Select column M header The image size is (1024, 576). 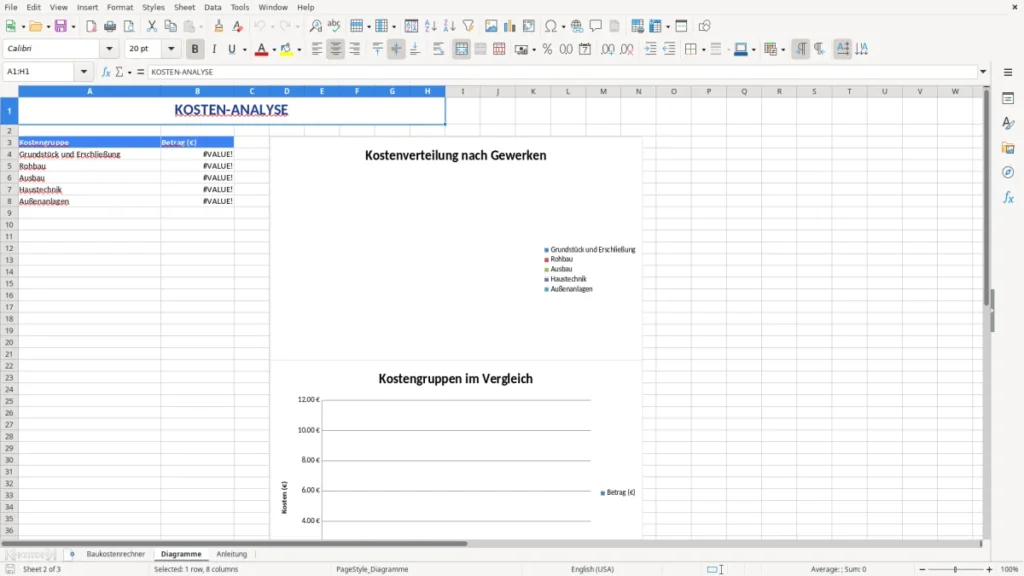click(603, 91)
